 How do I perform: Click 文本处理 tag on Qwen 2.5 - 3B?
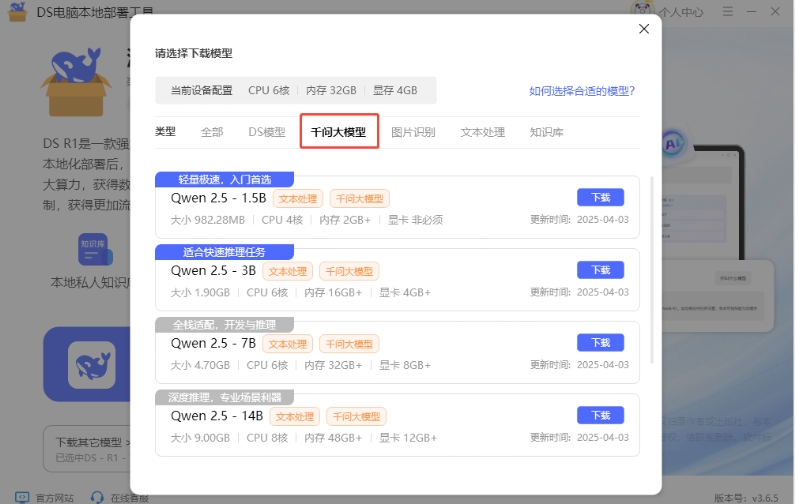[x=287, y=271]
